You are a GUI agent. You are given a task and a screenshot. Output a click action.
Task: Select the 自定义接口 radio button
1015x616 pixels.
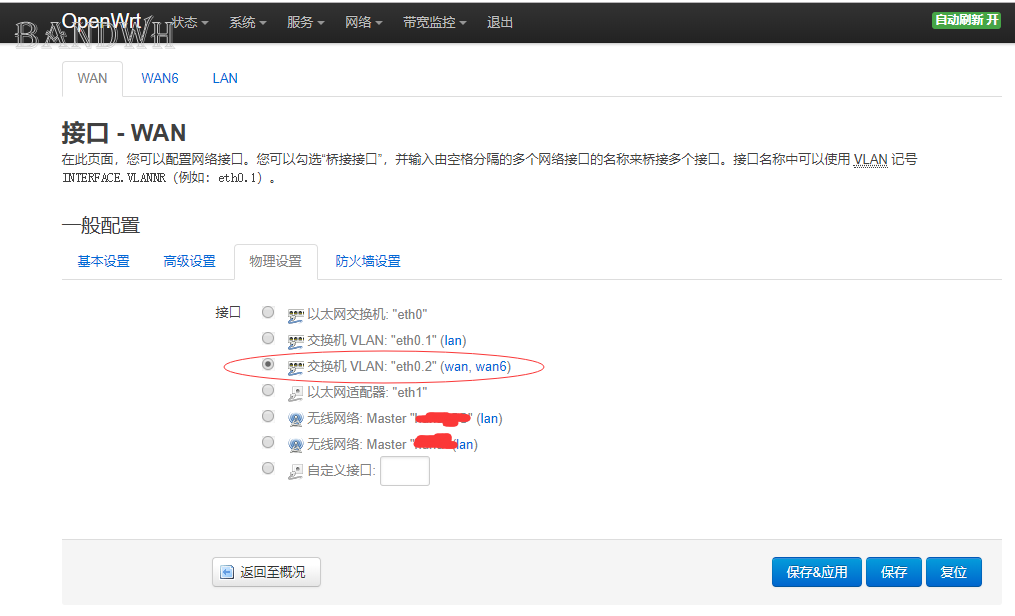[268, 468]
